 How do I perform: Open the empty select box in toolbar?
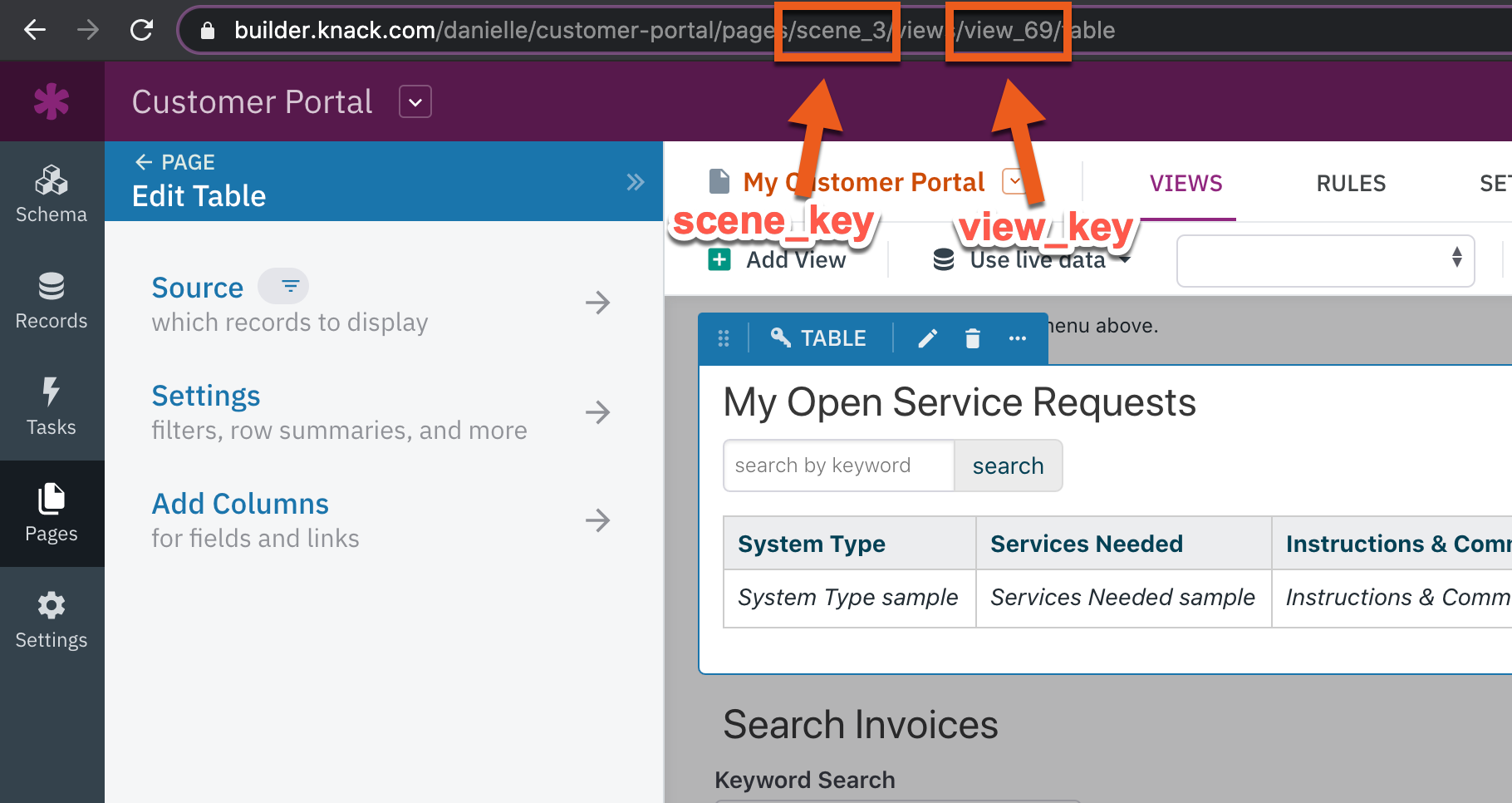point(1326,261)
